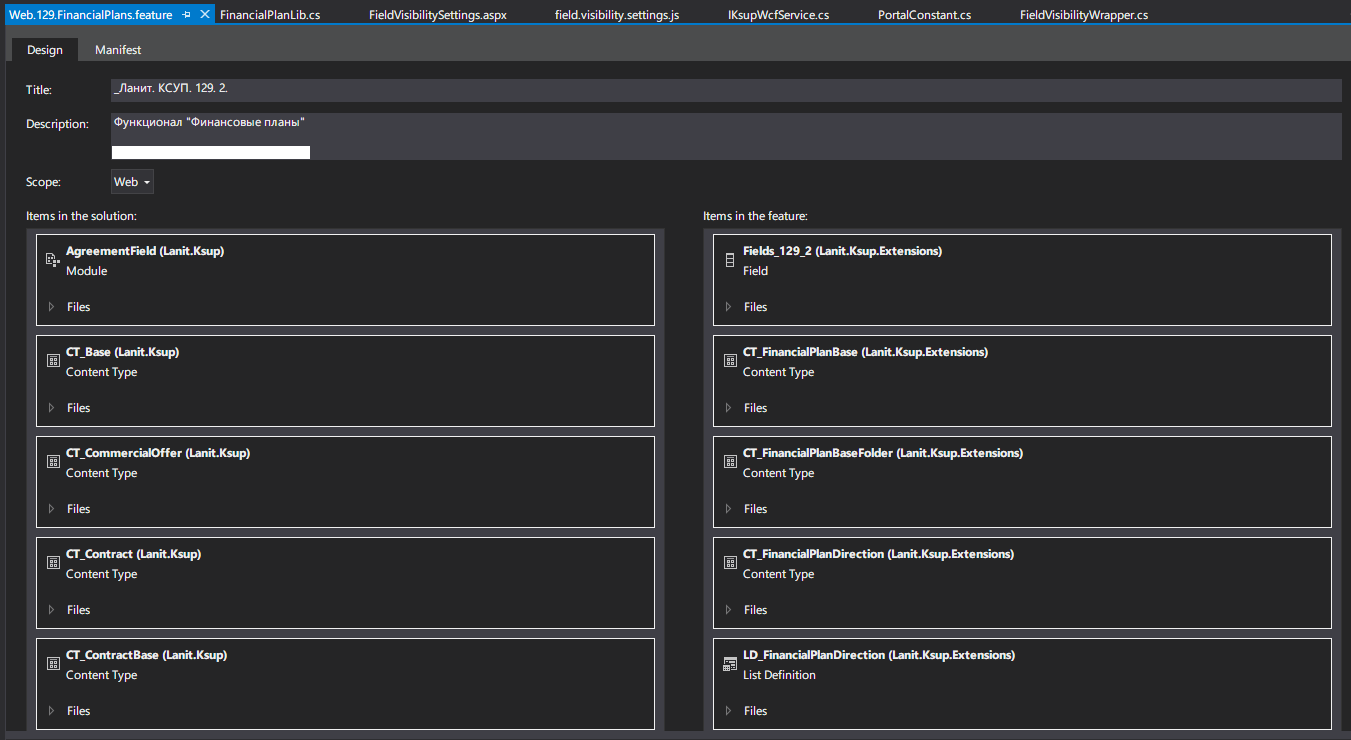This screenshot has width=1351, height=740.
Task: Switch to the field.visibility.settings.js tab
Action: 616,15
